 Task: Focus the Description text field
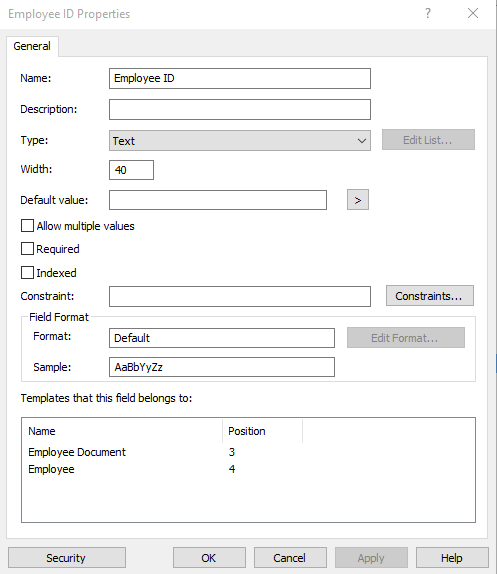(x=240, y=109)
